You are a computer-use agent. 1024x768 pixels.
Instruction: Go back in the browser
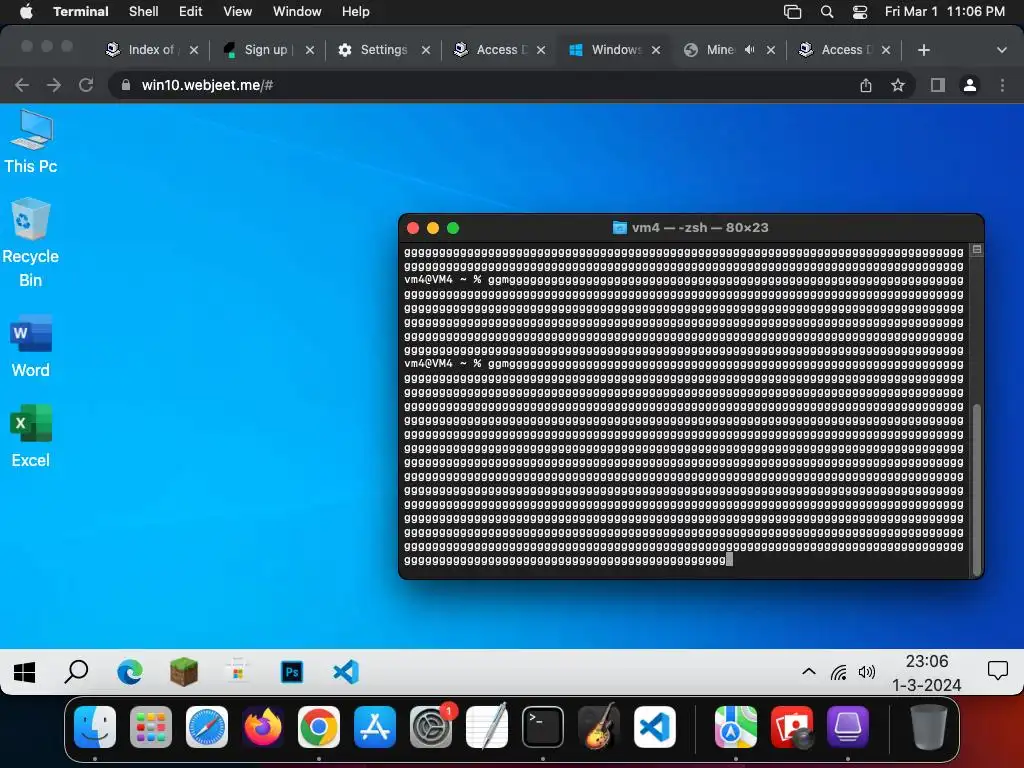[x=22, y=85]
